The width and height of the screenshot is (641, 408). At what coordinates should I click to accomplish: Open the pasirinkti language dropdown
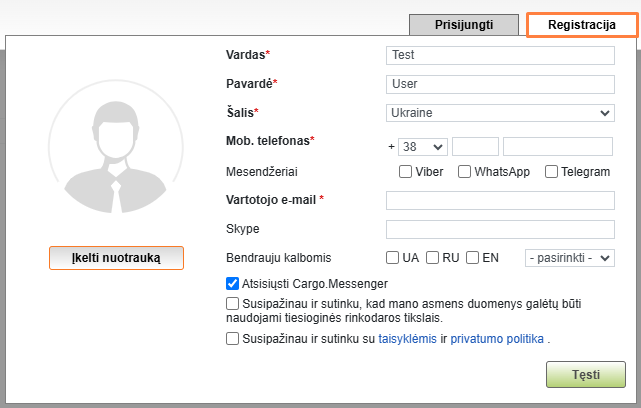(x=569, y=258)
